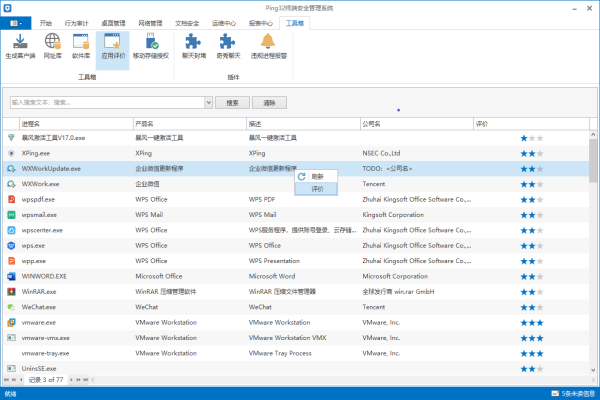This screenshot has width=600, height=400.
Task: Switch to the 开始 tab
Action: pos(46,23)
